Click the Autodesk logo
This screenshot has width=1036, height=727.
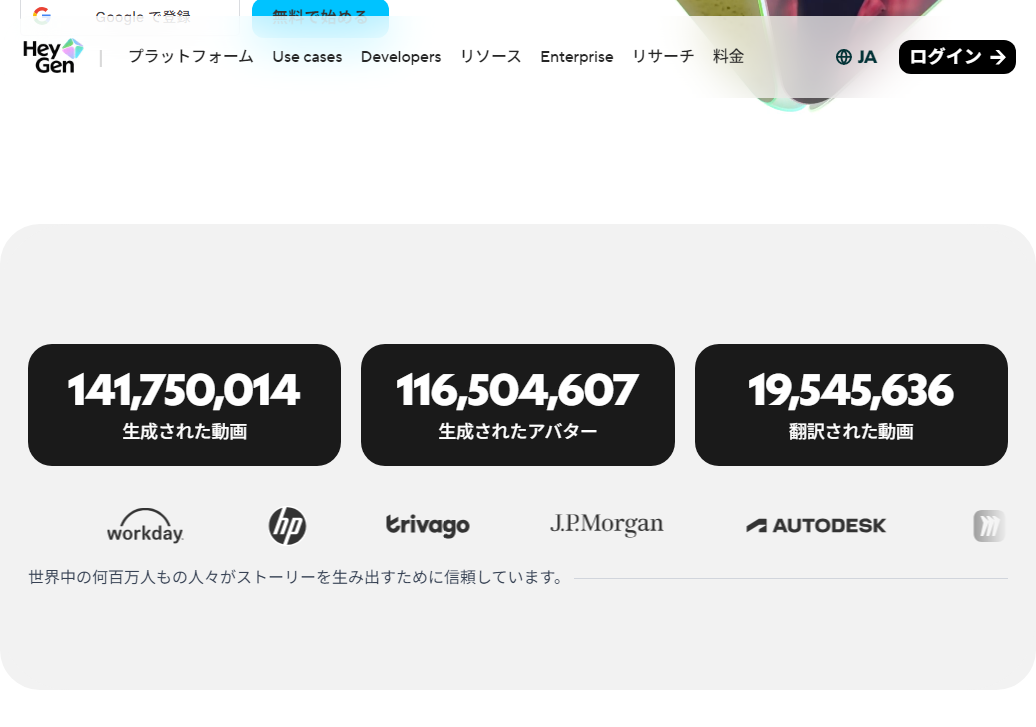(816, 526)
